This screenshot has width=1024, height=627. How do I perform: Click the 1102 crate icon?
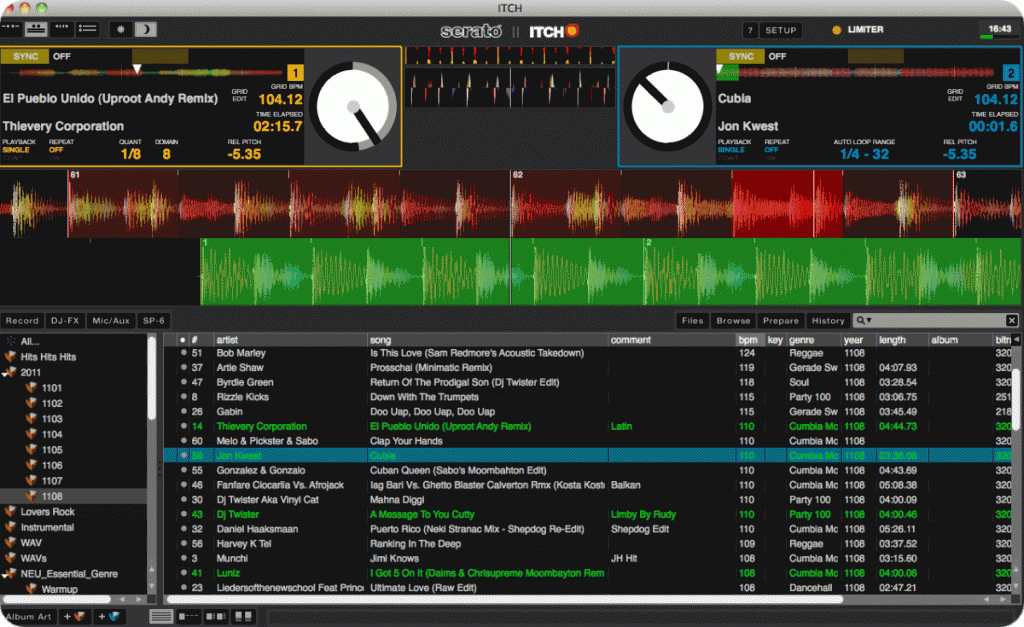[x=32, y=403]
